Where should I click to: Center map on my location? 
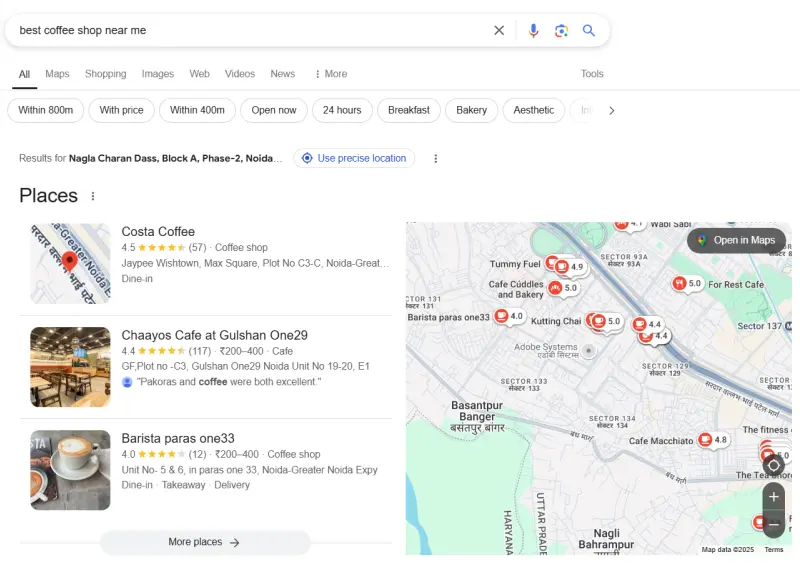[773, 465]
